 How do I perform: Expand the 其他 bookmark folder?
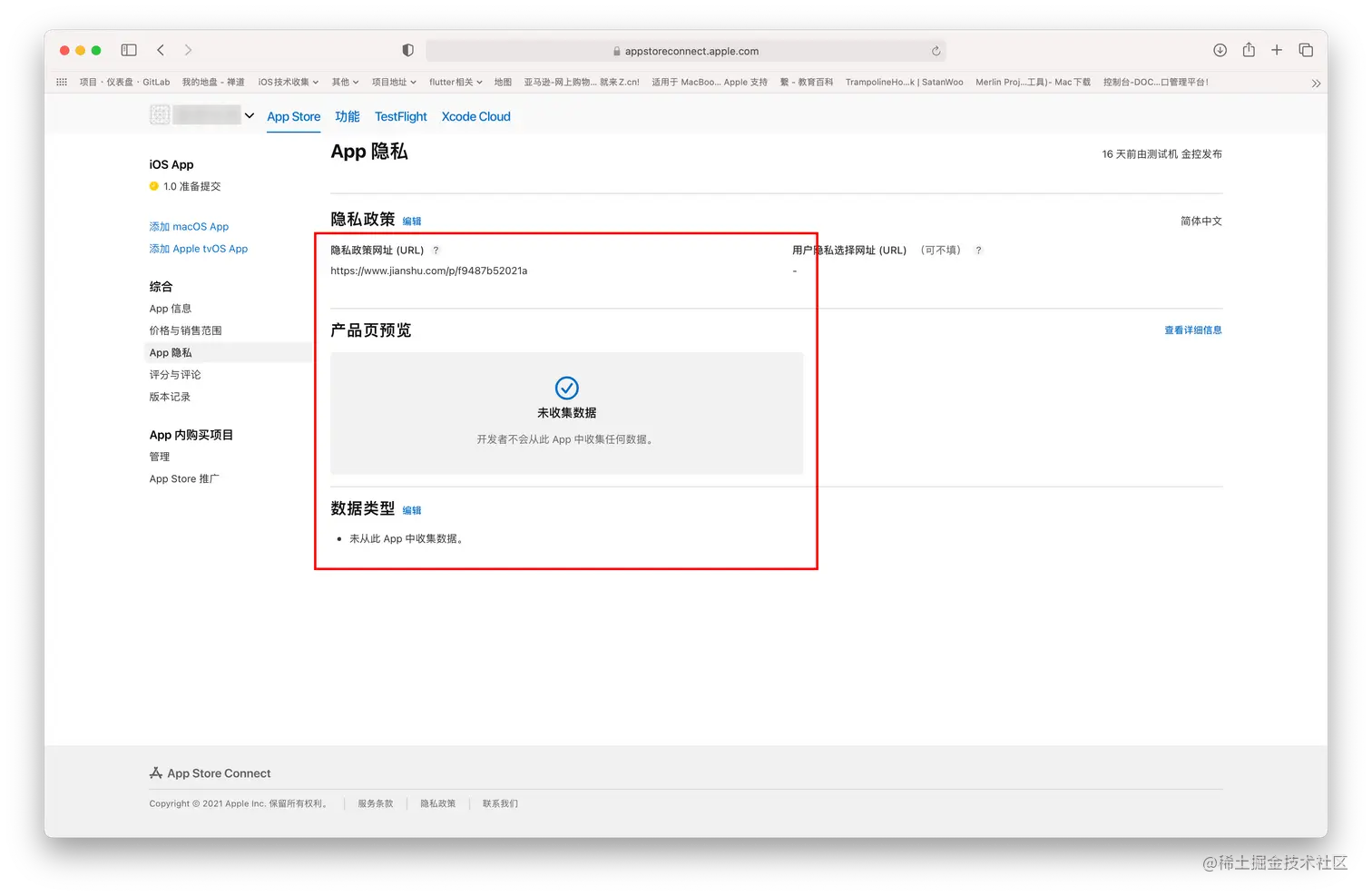(345, 82)
